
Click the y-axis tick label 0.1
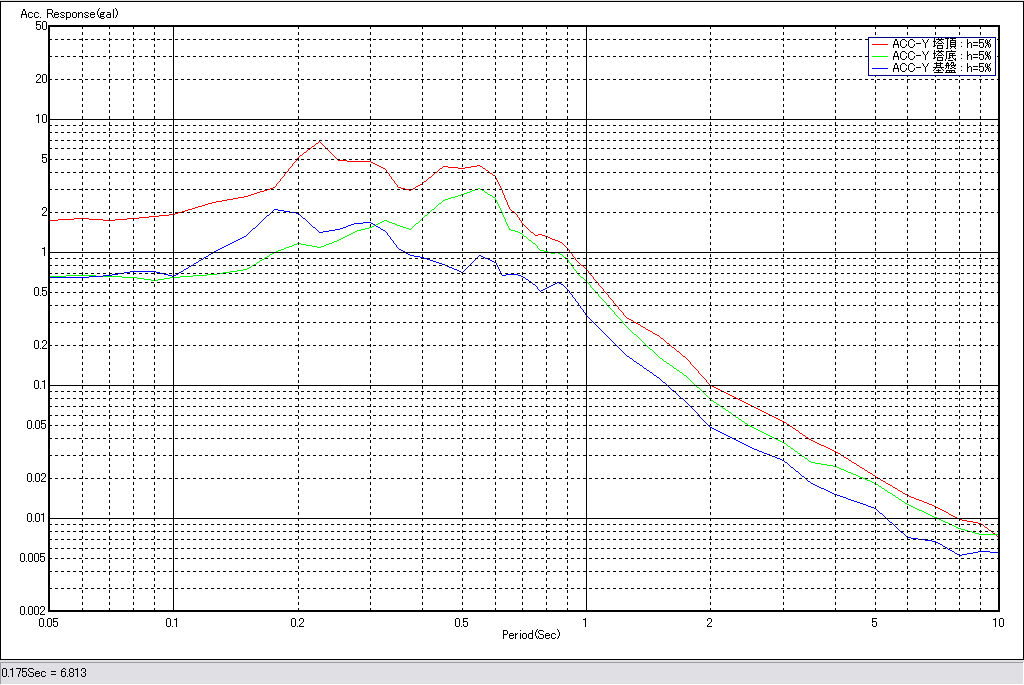(40, 385)
